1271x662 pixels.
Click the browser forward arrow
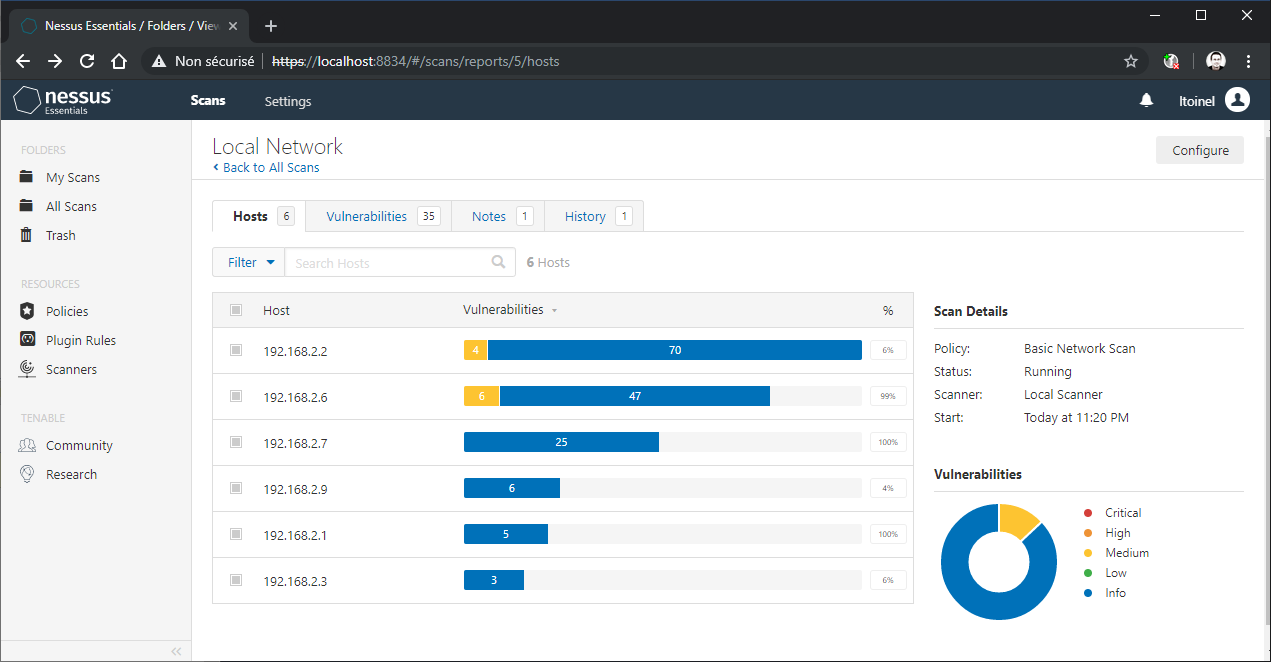[55, 61]
